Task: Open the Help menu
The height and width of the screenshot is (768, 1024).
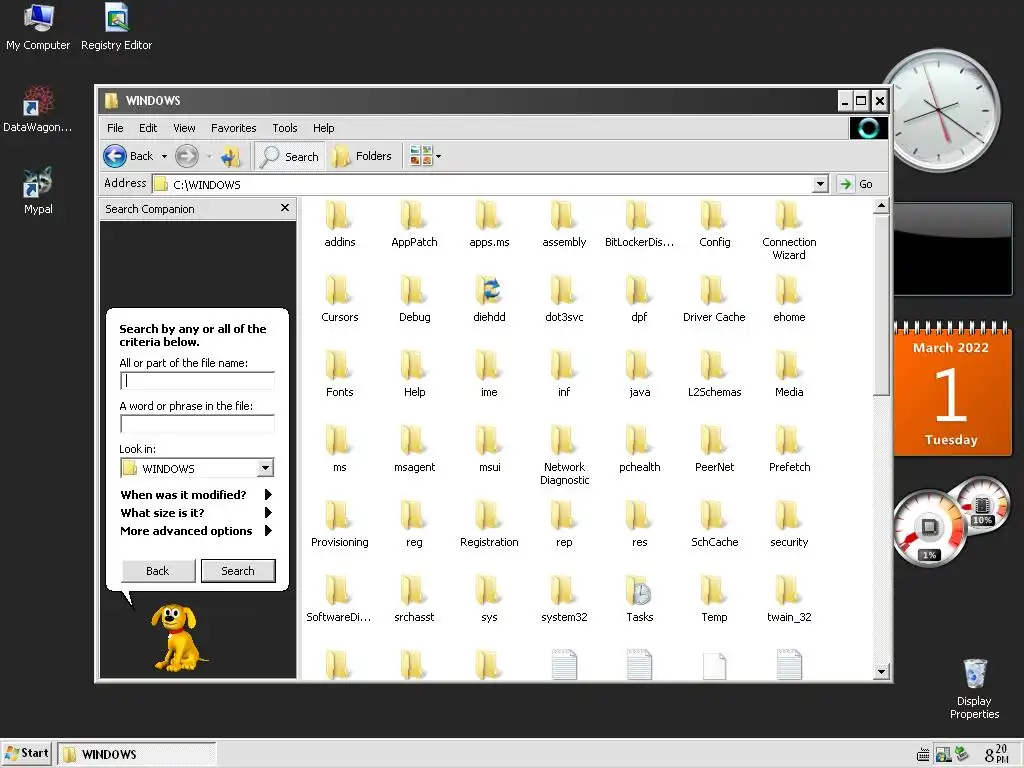Action: (x=323, y=128)
